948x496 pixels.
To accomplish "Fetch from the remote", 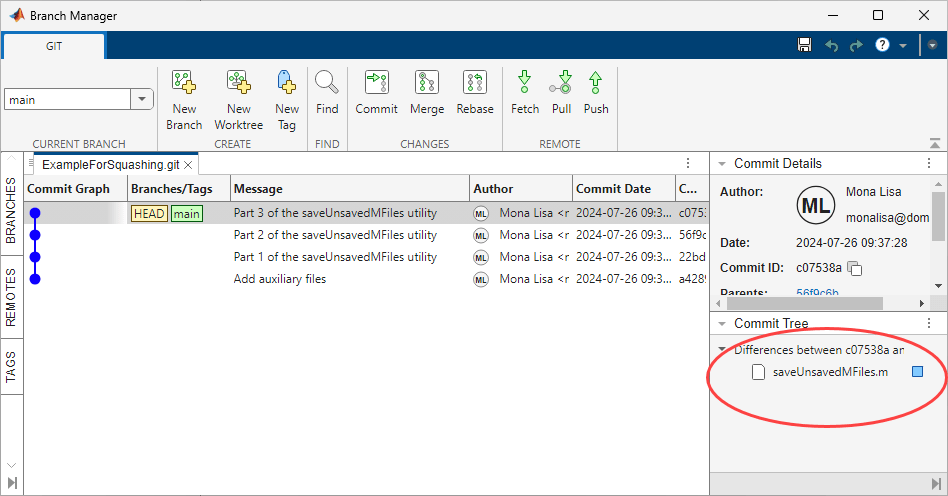I will [524, 84].
